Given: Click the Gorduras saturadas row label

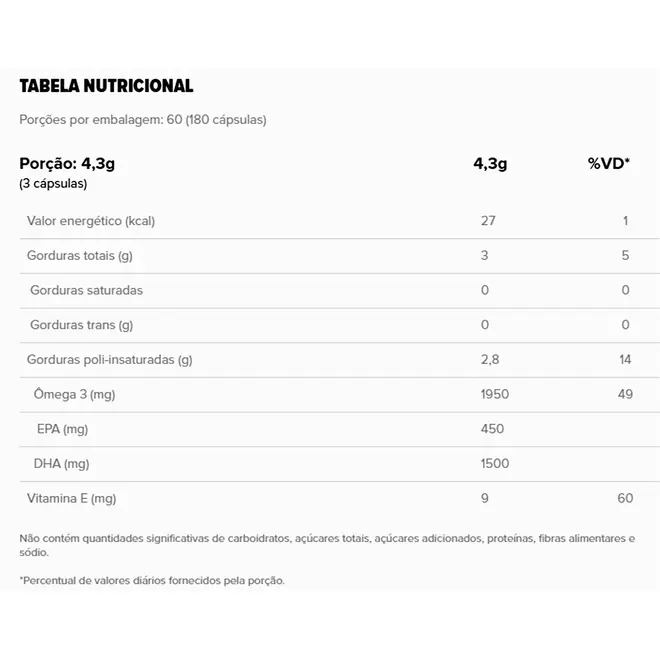Looking at the screenshot, I should tap(86, 290).
